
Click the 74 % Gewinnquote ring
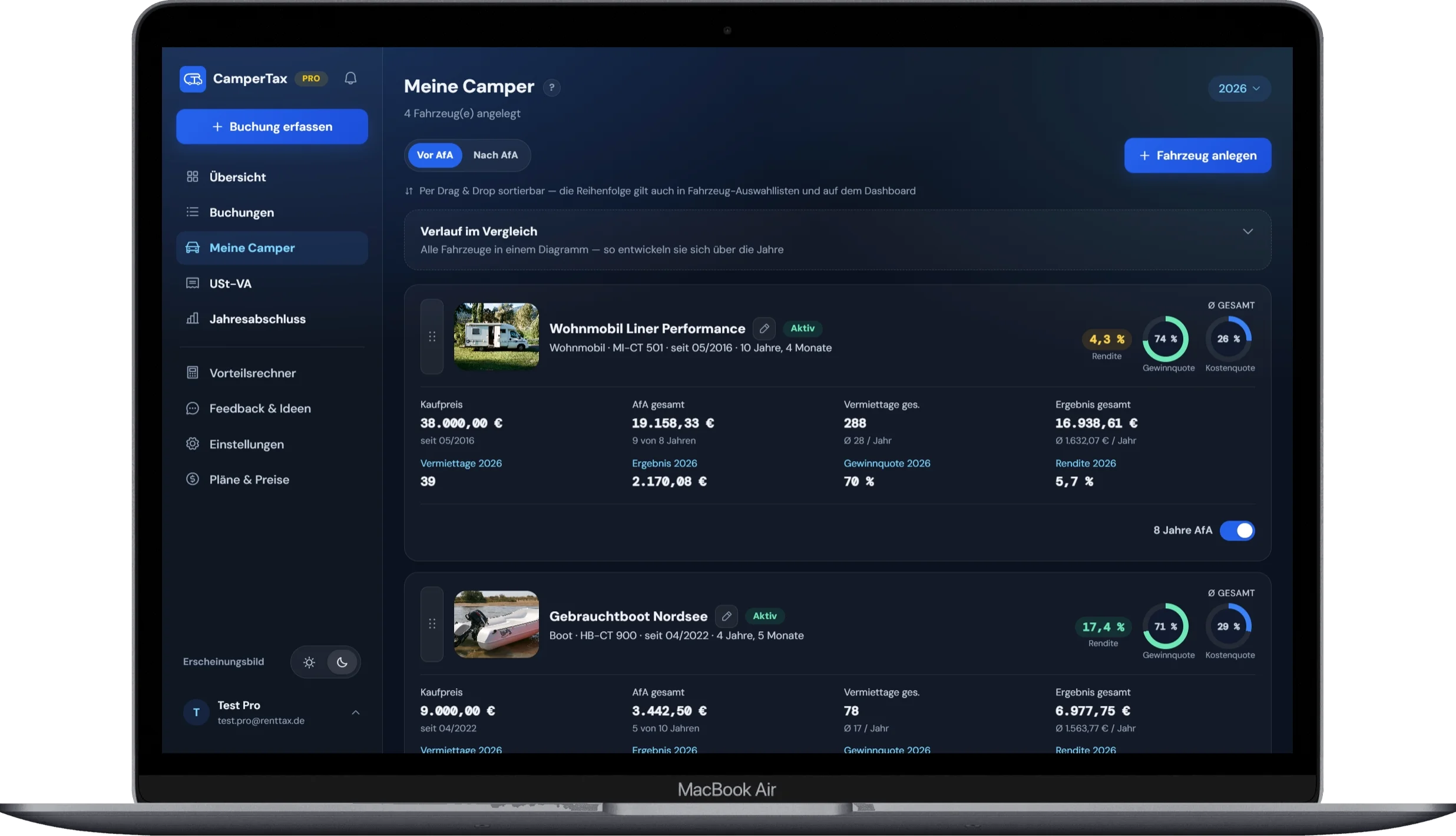tap(1165, 339)
